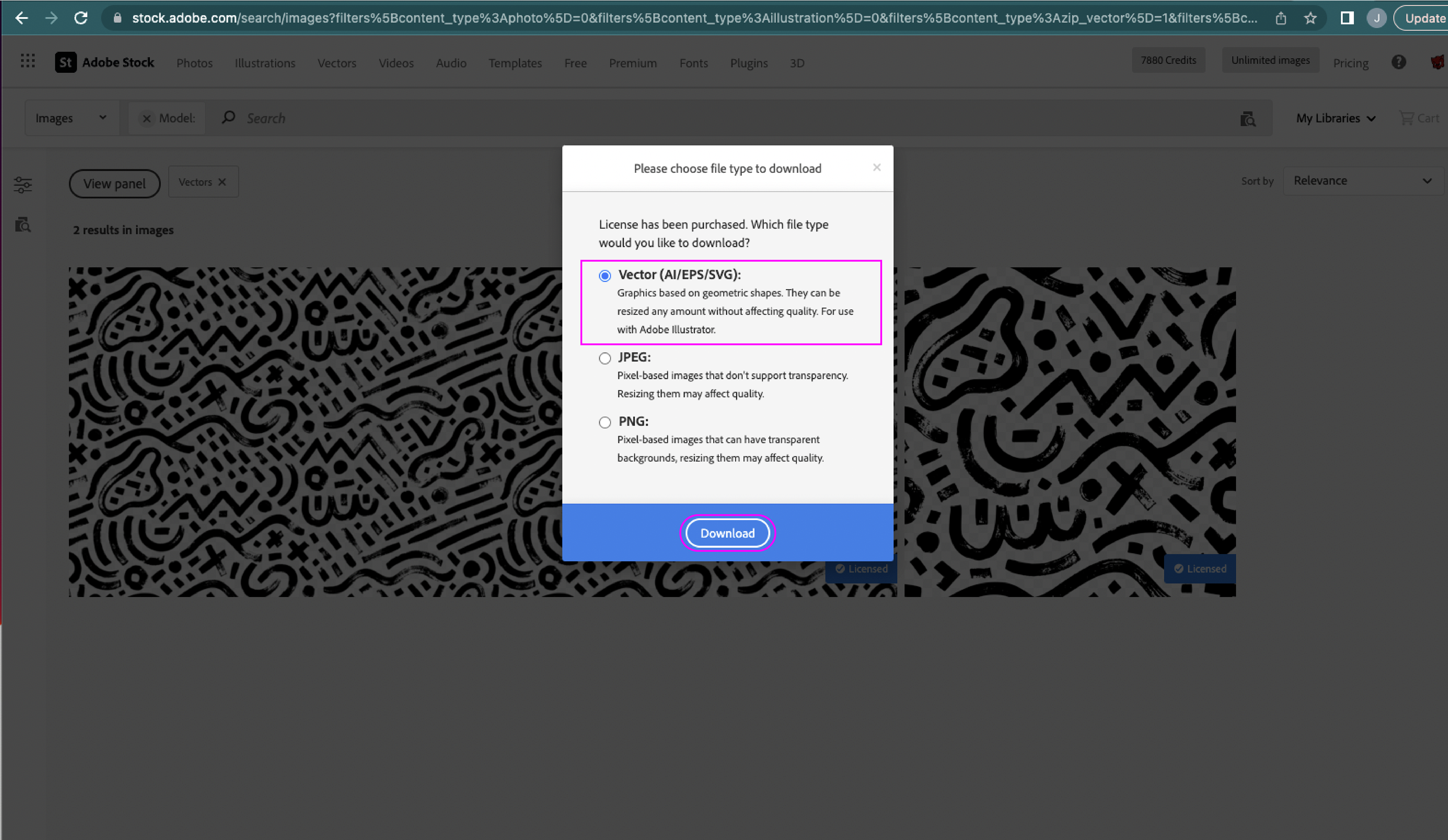Click the Download button

(727, 533)
